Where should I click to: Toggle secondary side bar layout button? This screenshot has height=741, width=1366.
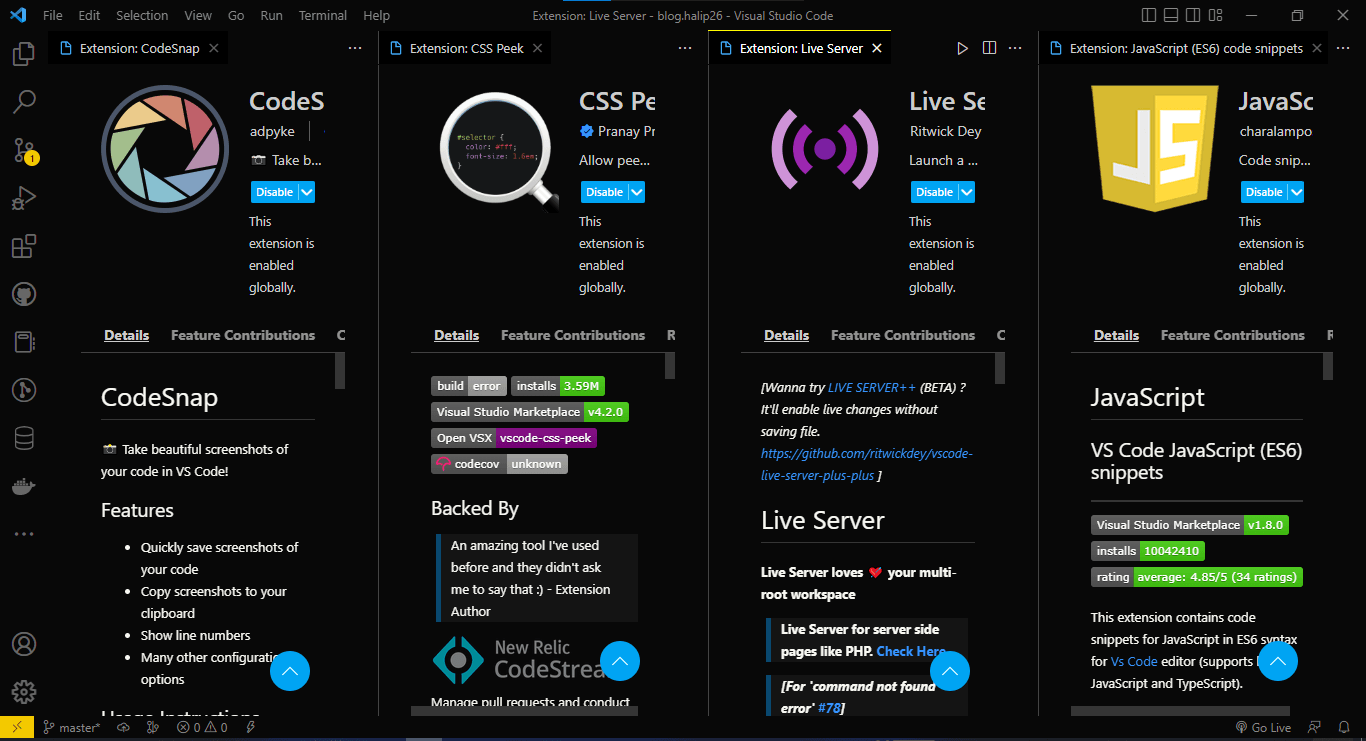point(1194,15)
